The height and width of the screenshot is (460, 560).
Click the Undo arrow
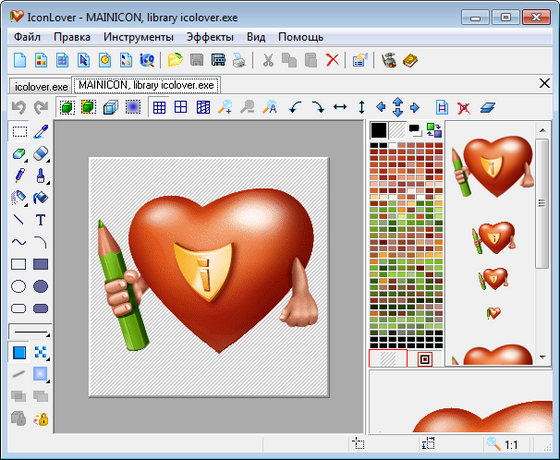click(x=19, y=107)
